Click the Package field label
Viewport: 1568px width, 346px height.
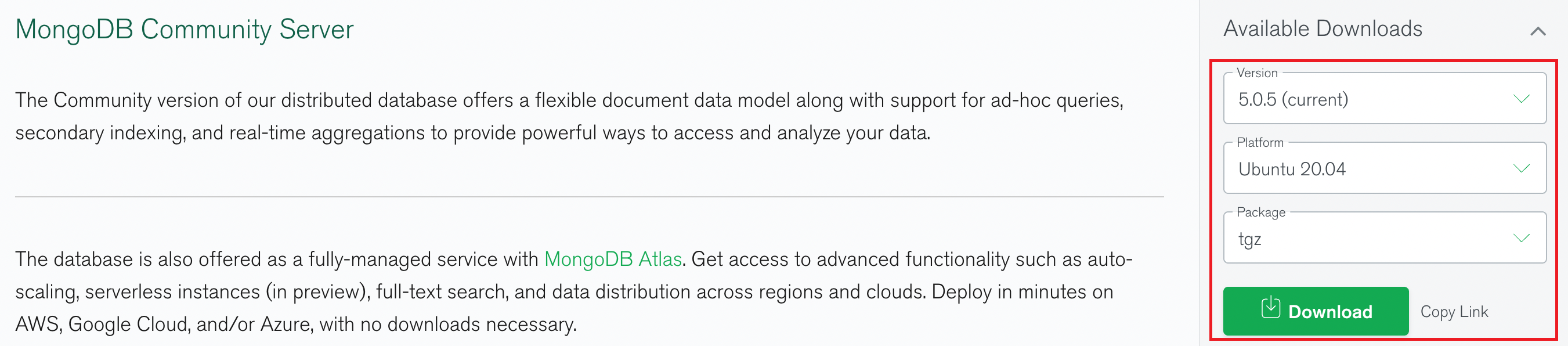coord(1260,212)
